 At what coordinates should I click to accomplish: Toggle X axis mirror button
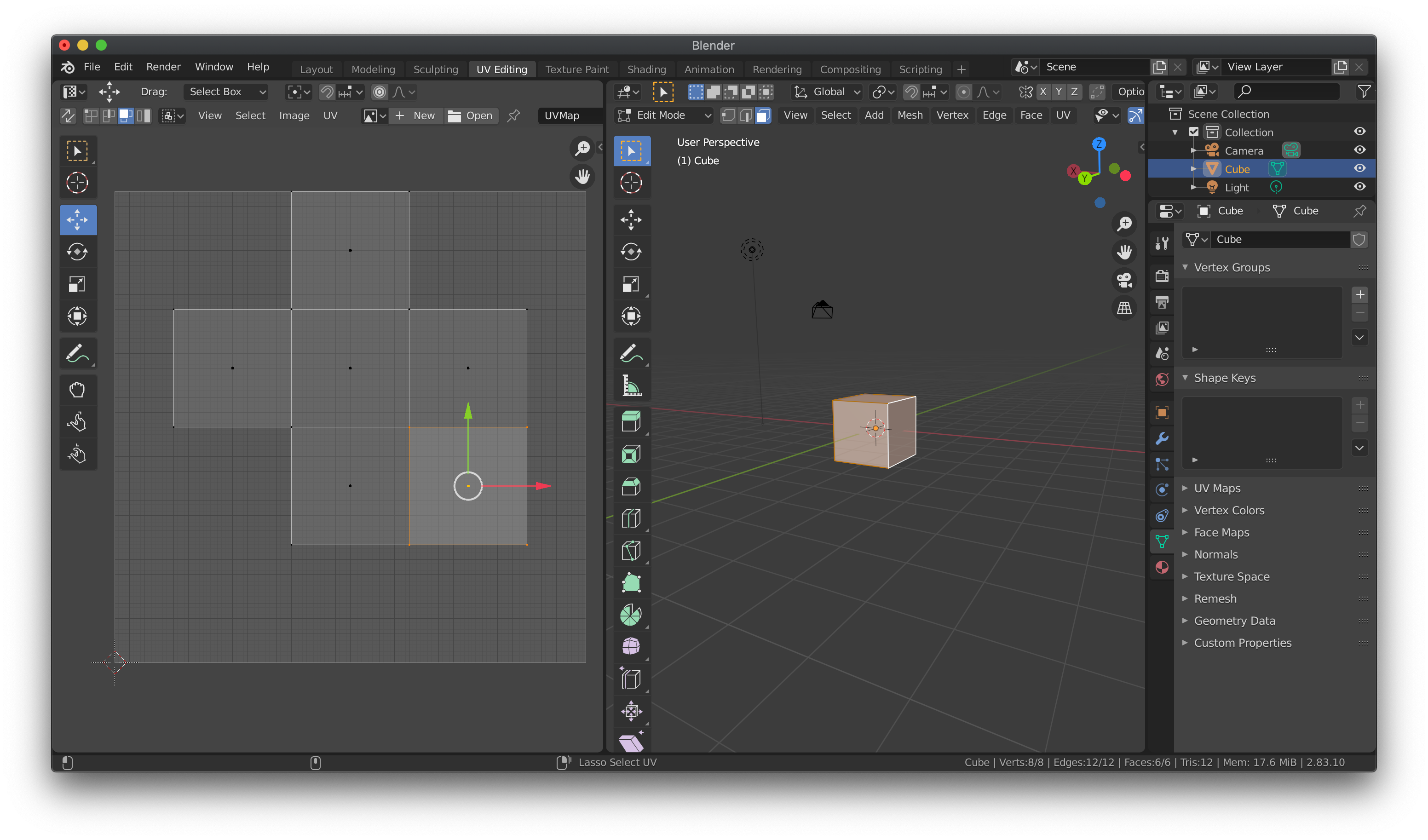click(x=1043, y=92)
